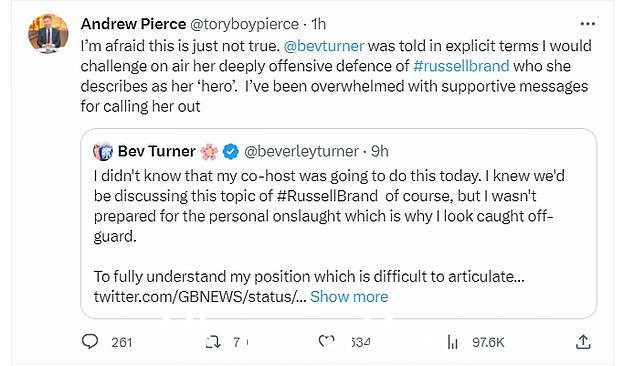
Task: Click the @beverleyturner handle
Action: [301, 152]
